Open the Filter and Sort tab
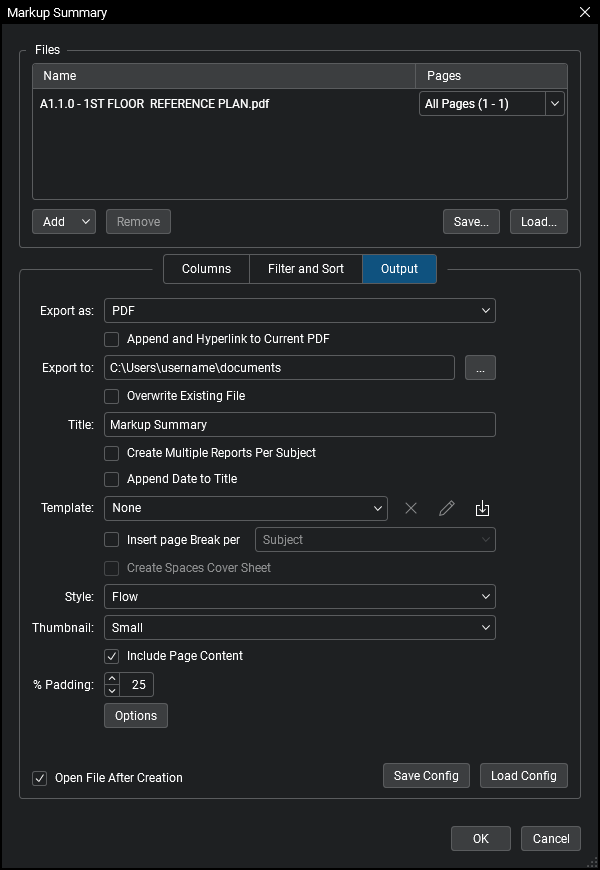 (x=306, y=269)
